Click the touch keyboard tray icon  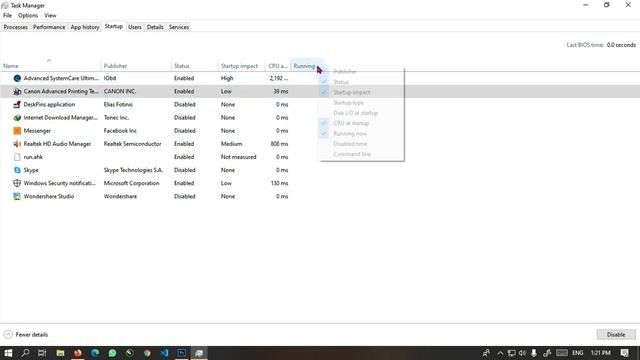562,353
